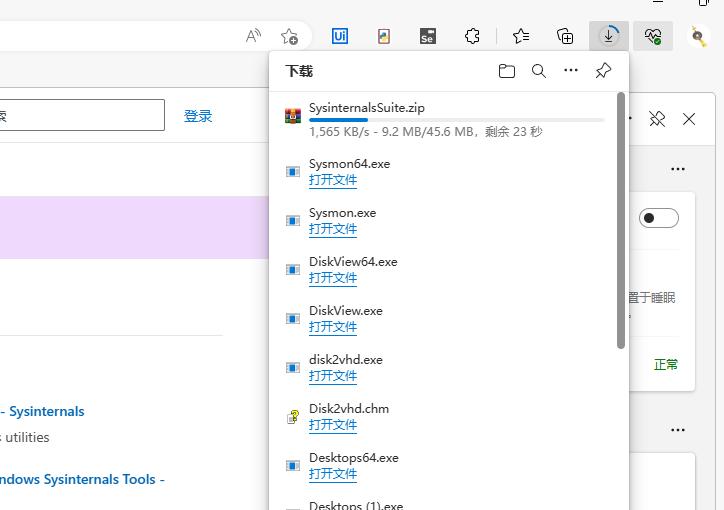Open the Favorites list icon
Viewport: 724px width, 510px height.
[521, 36]
